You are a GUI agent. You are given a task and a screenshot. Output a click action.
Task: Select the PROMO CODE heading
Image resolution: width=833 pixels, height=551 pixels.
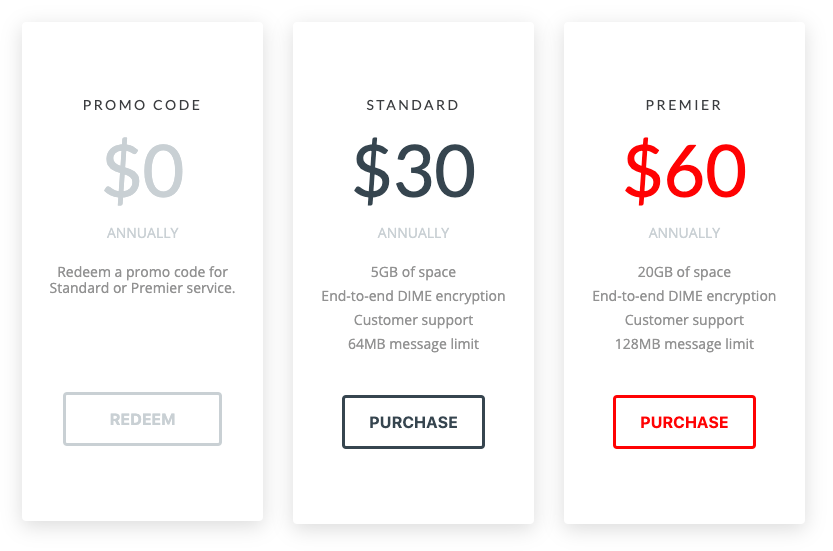(x=142, y=105)
